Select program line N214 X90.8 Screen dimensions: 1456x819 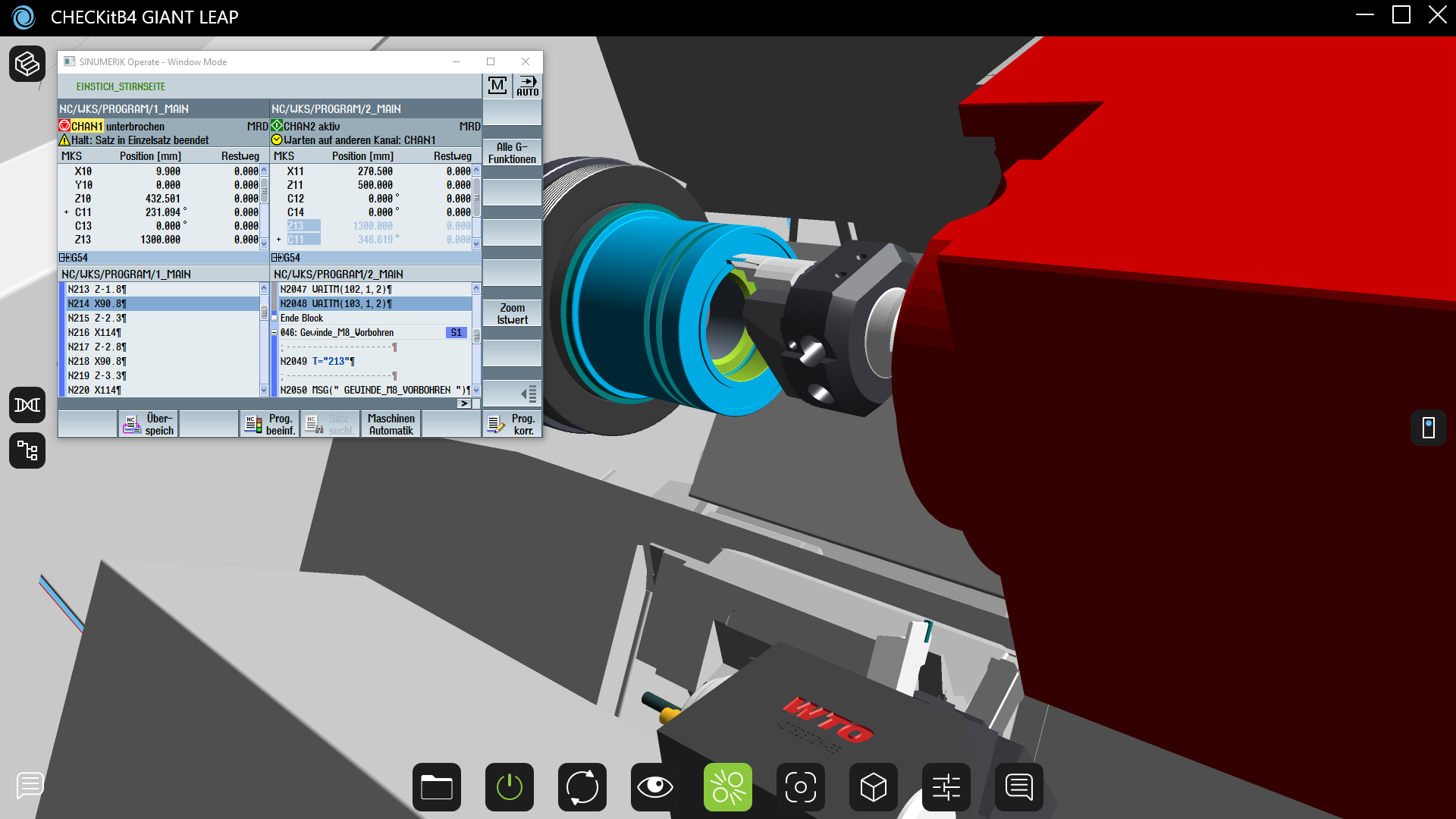click(x=162, y=303)
